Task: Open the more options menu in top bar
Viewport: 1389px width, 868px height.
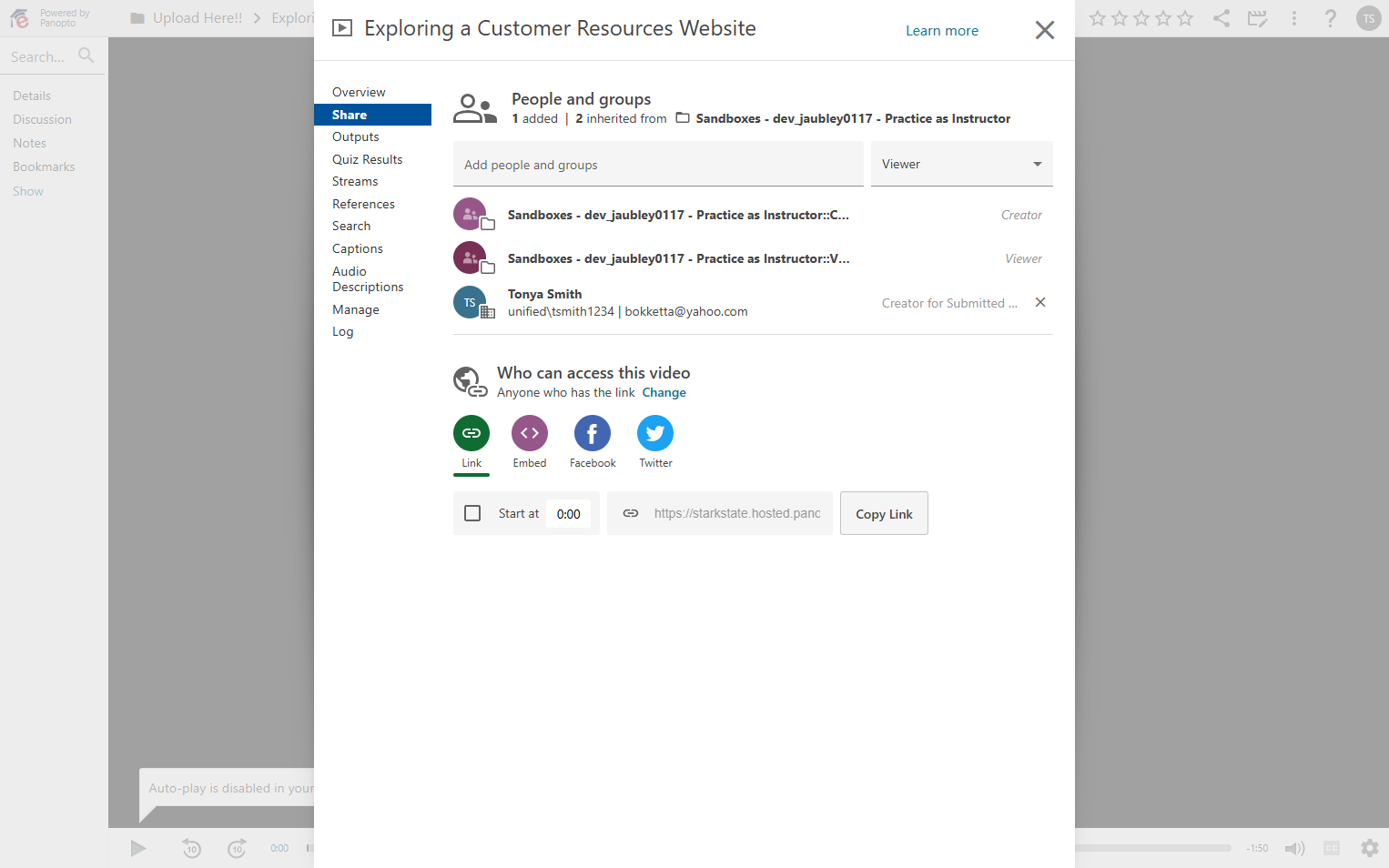Action: coord(1293,18)
